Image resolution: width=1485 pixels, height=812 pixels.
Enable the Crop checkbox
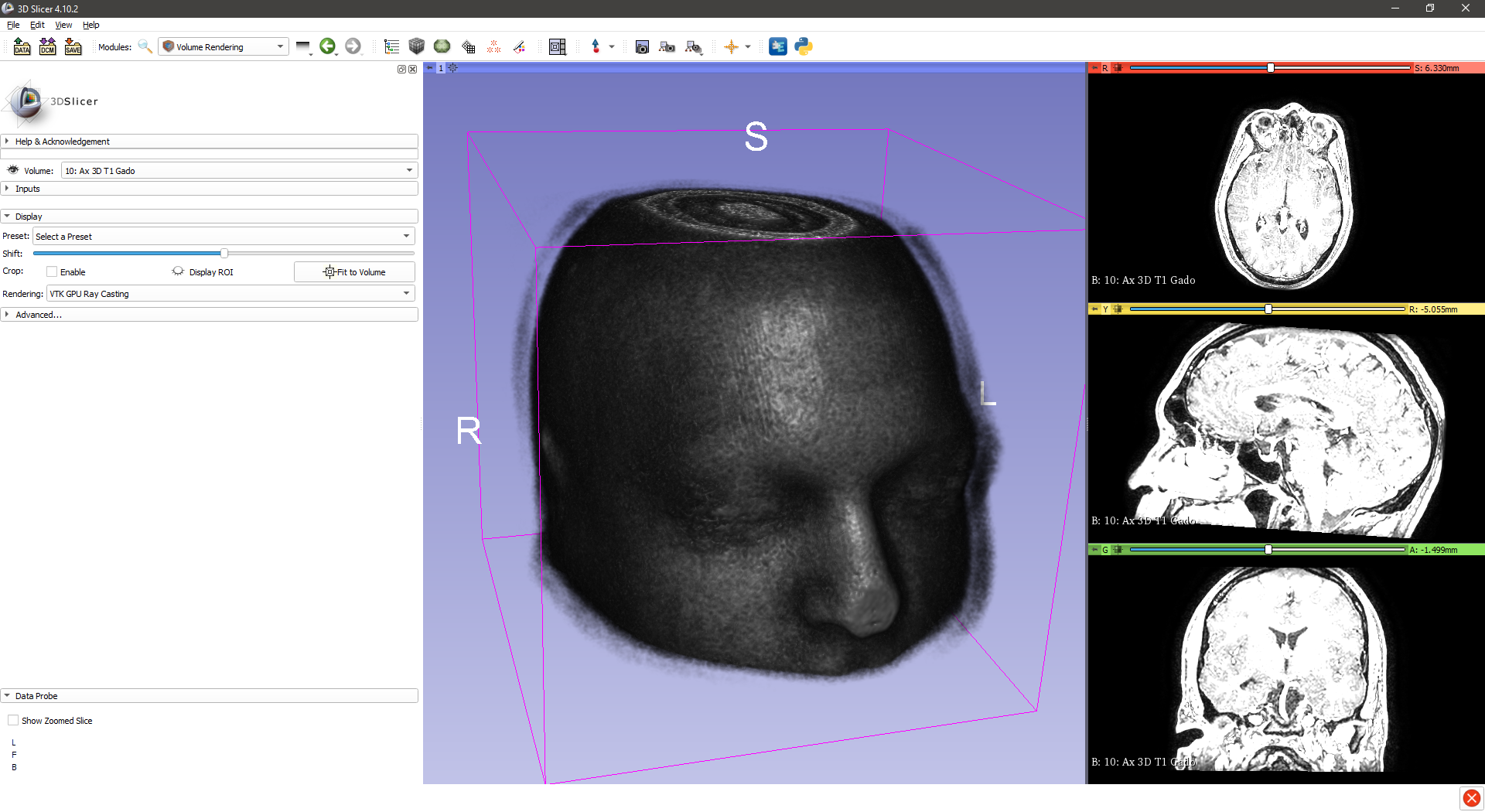click(52, 271)
